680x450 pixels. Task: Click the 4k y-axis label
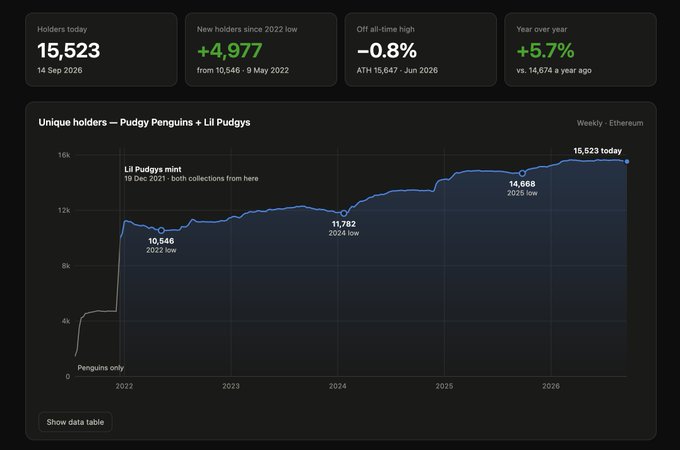(66, 321)
